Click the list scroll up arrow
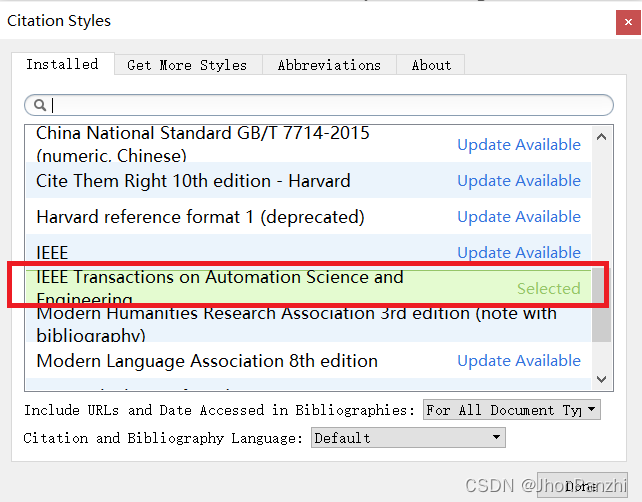 [601, 137]
